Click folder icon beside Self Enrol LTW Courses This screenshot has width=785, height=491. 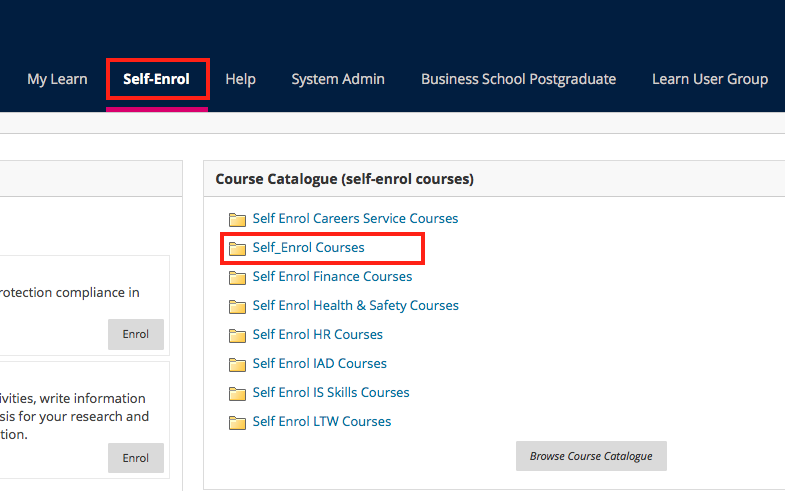[237, 422]
